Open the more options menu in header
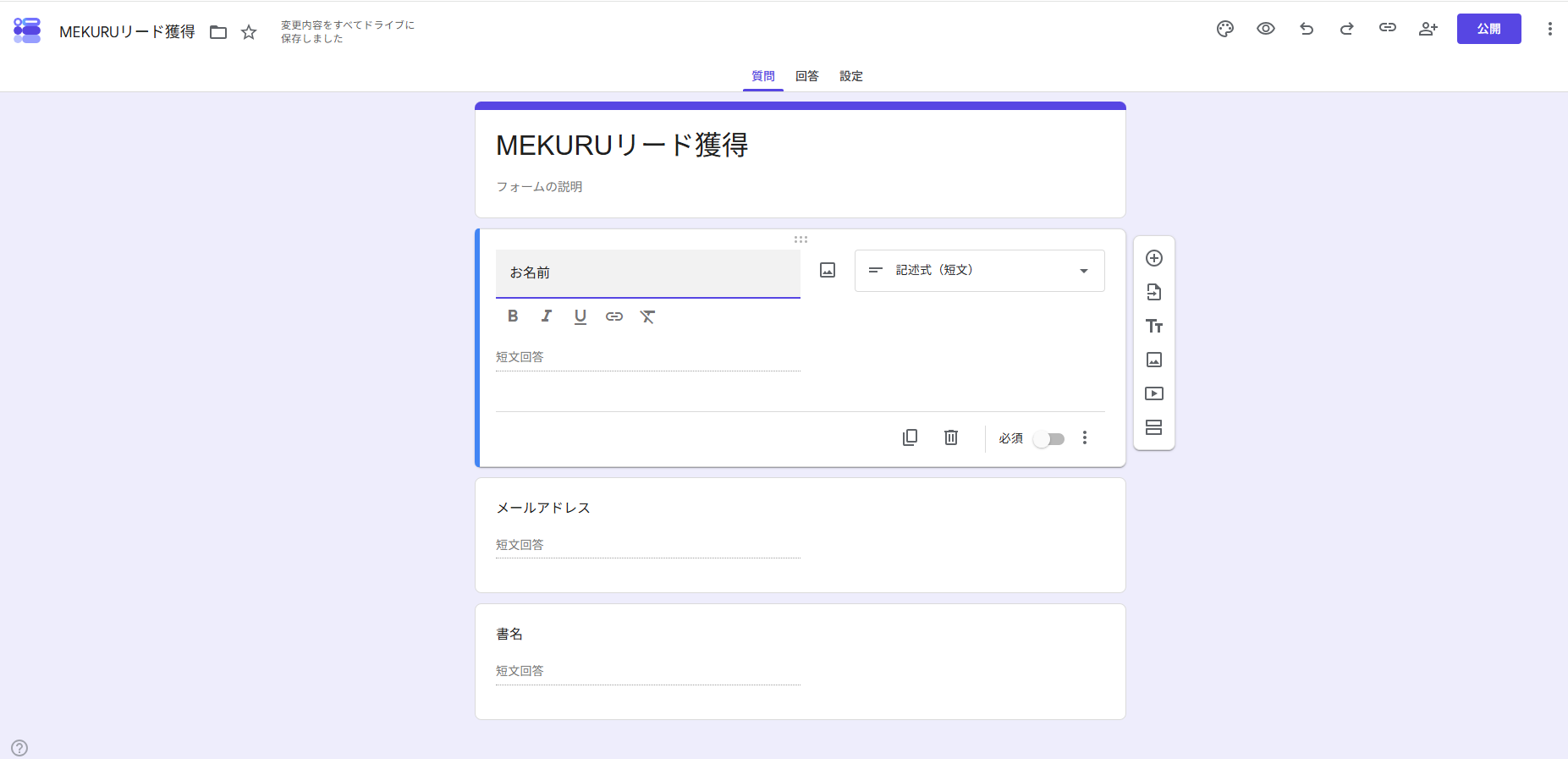Viewport: 1568px width, 759px height. pyautogui.click(x=1550, y=29)
